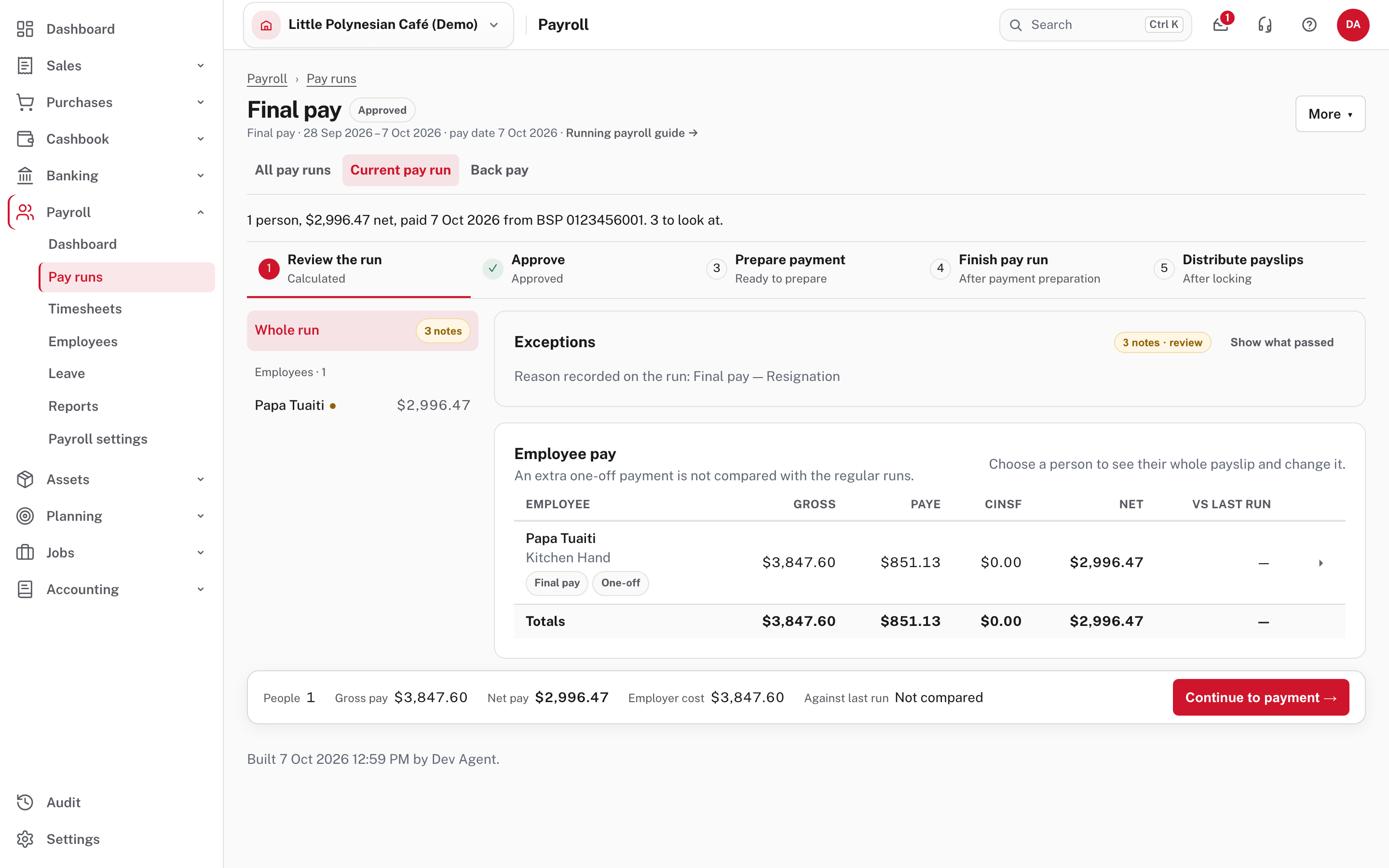The width and height of the screenshot is (1389, 868).
Task: Click Continue to payment button
Action: coord(1260,697)
